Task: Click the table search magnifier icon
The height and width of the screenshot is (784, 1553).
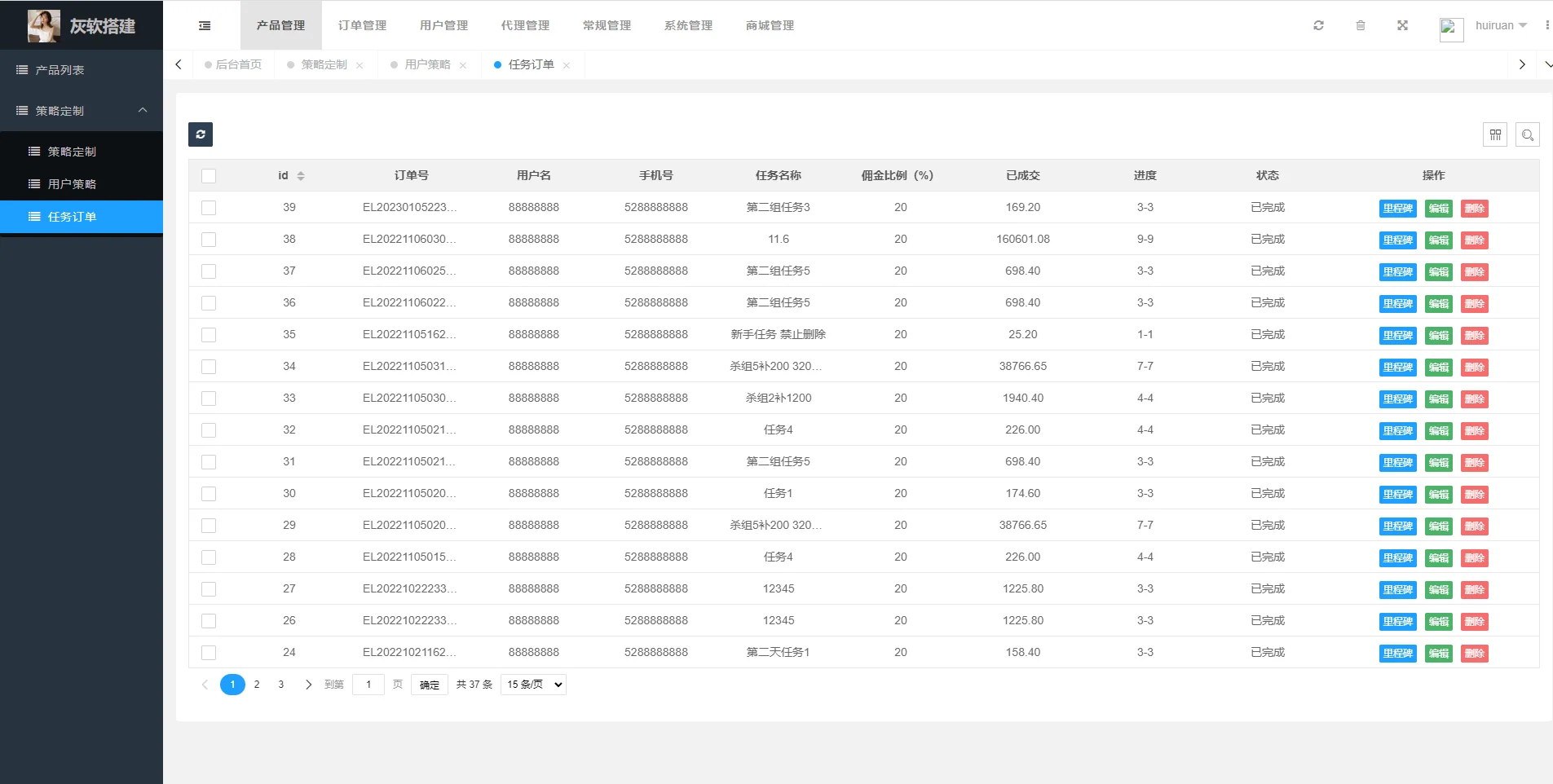Action: pyautogui.click(x=1527, y=134)
